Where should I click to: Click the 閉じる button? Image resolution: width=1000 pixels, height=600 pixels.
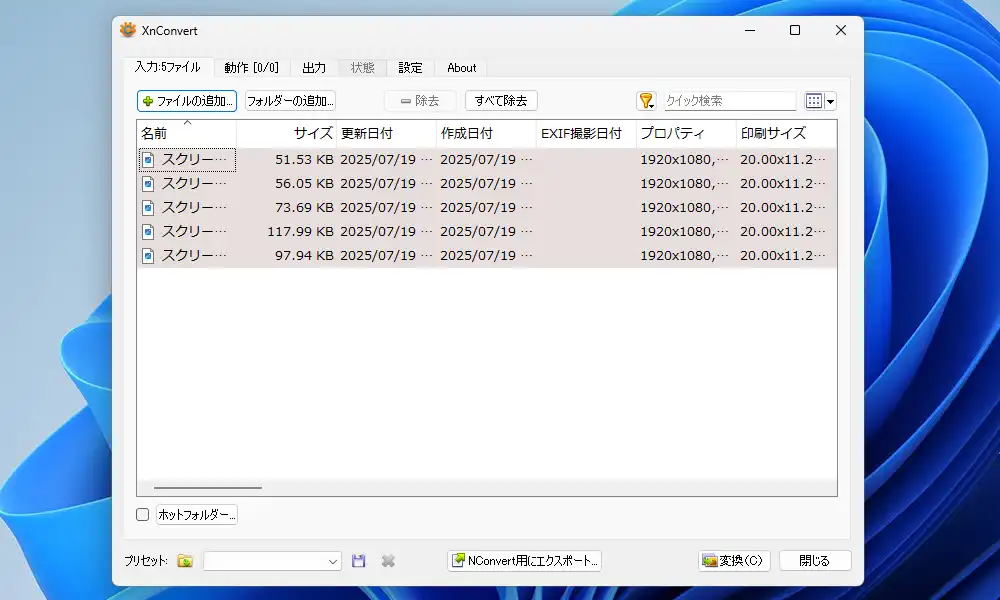pyautogui.click(x=814, y=560)
